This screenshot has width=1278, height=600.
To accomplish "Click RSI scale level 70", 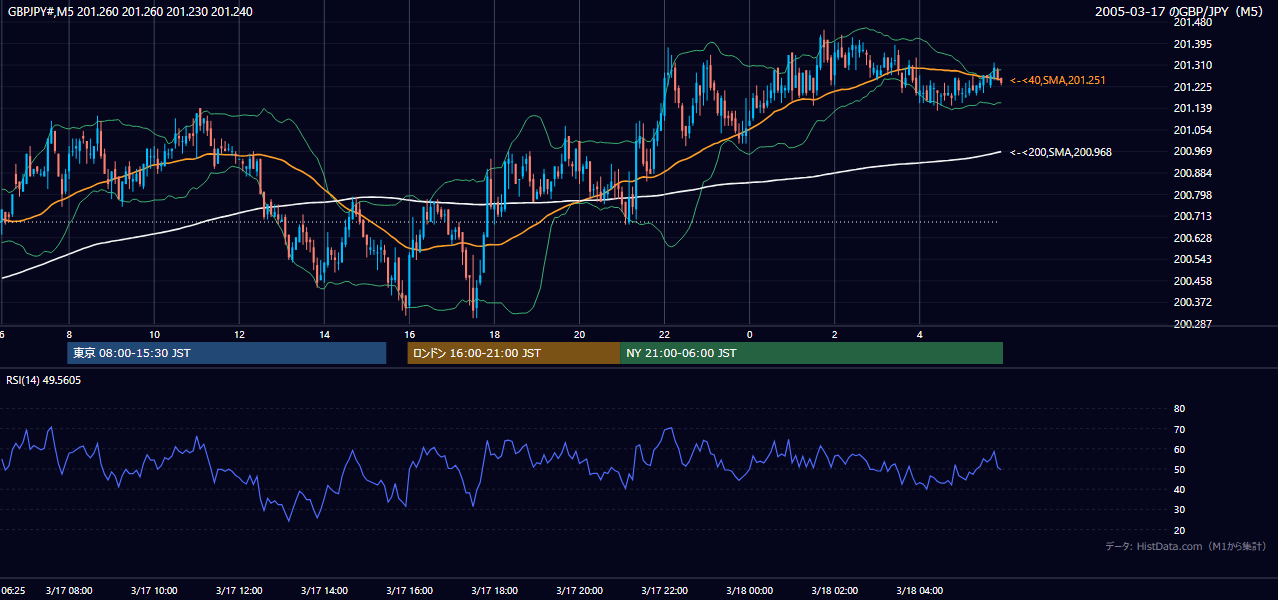I will 1179,429.
